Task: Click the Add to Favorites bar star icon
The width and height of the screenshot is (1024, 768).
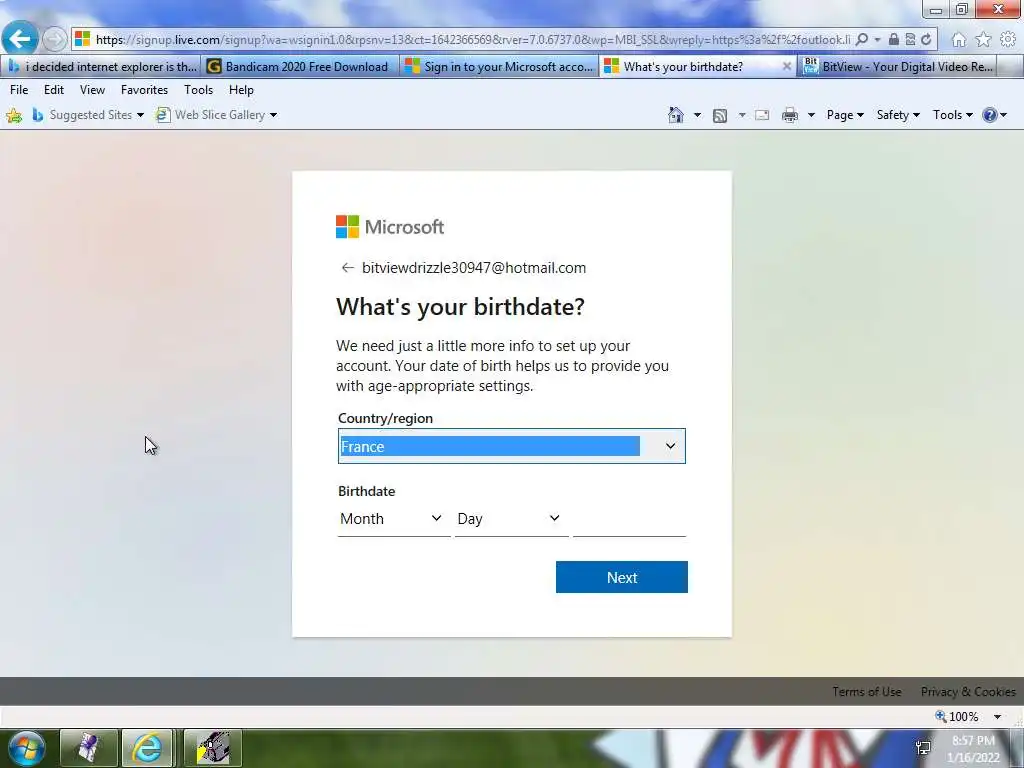Action: [14, 116]
